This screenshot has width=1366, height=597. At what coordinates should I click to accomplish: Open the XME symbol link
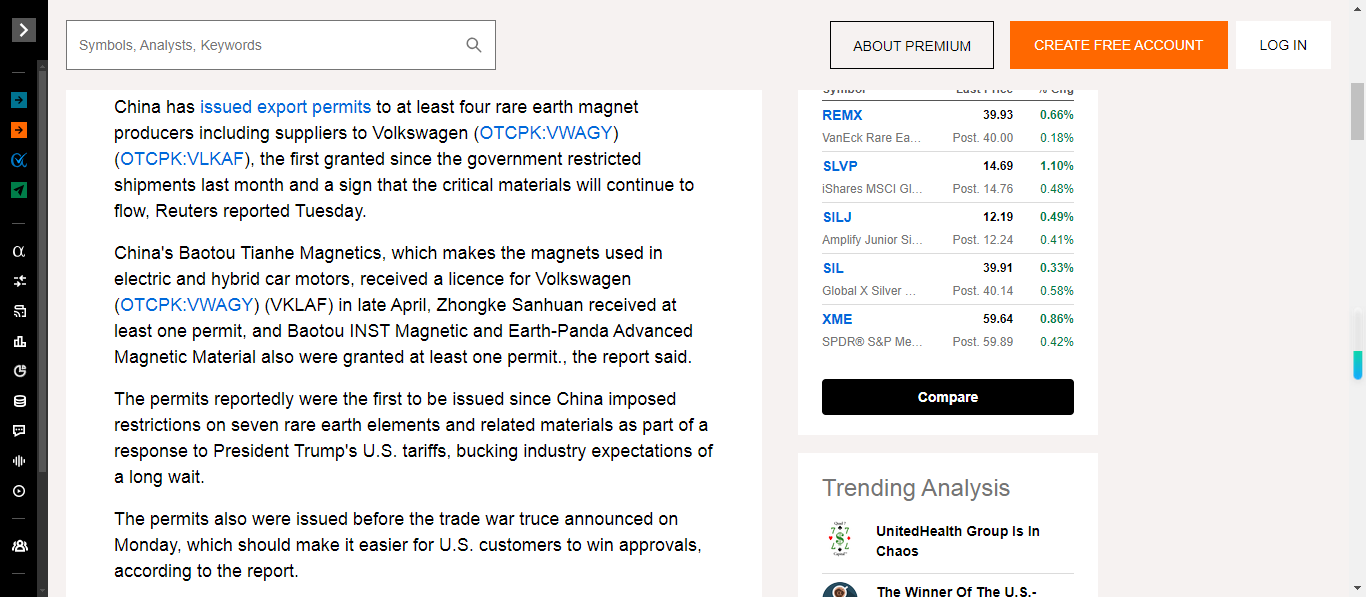pyautogui.click(x=837, y=319)
